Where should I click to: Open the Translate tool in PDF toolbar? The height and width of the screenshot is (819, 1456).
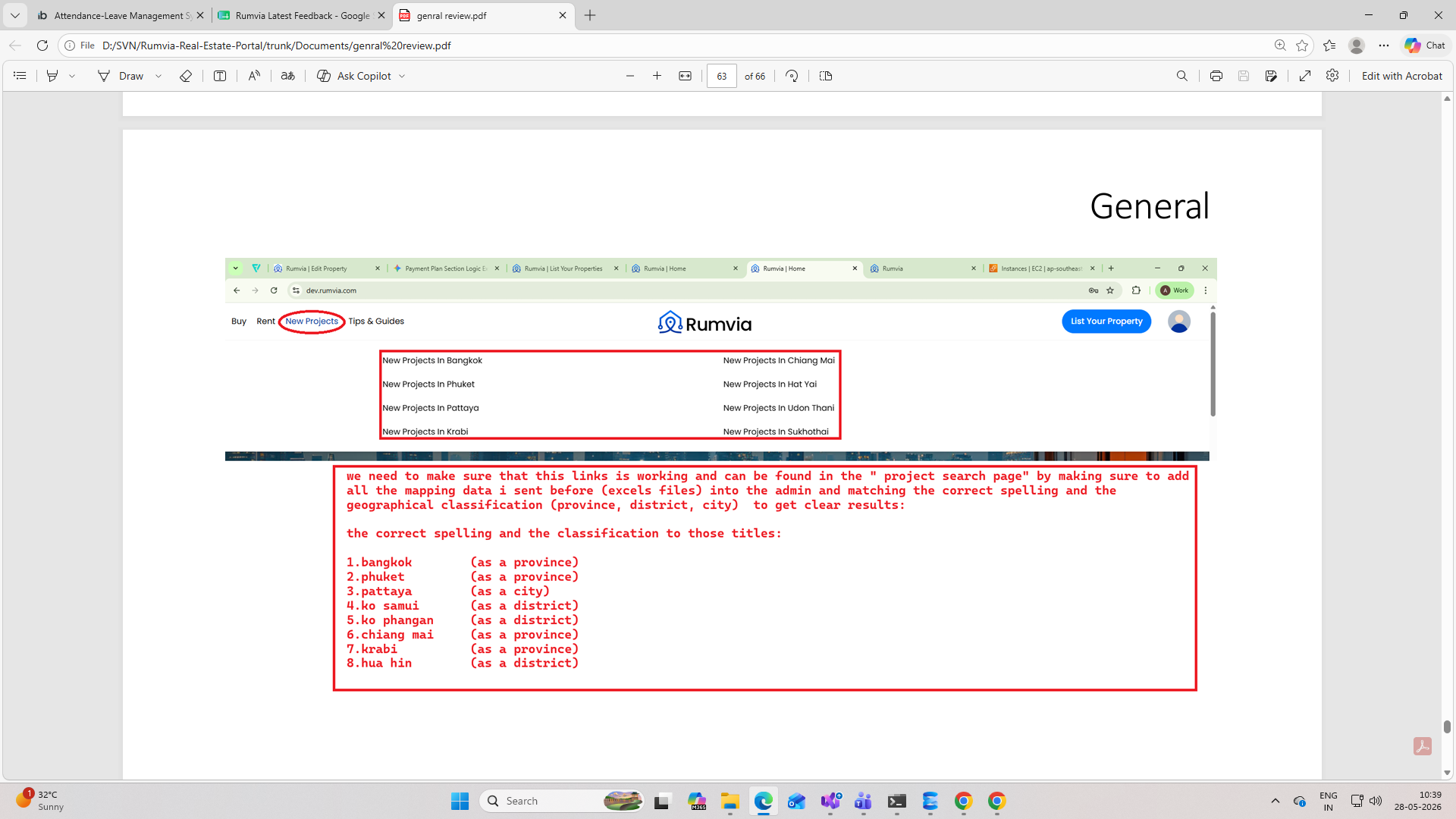tap(288, 76)
